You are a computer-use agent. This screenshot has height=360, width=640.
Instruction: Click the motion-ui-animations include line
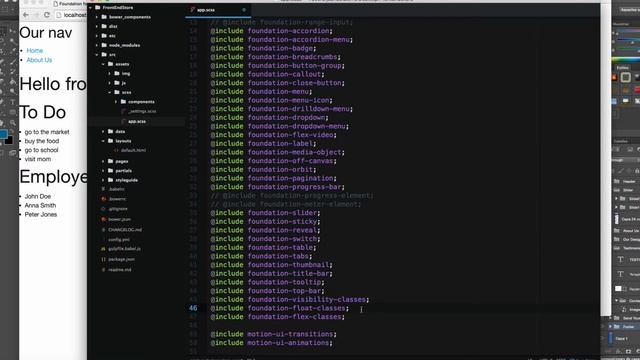click(x=271, y=342)
